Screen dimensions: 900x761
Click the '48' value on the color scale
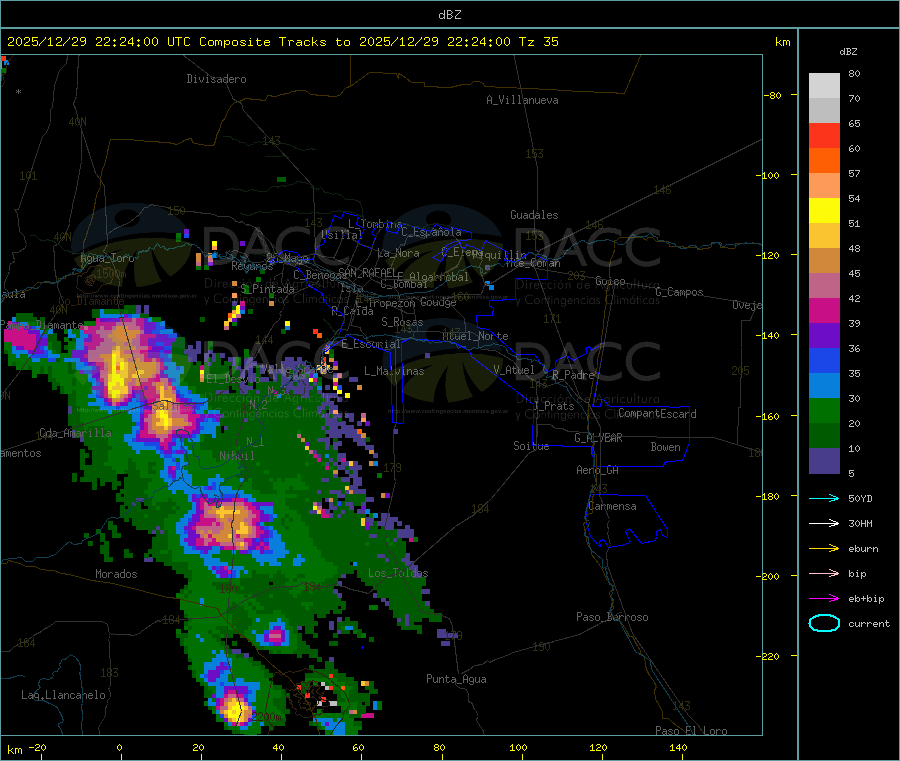point(854,249)
